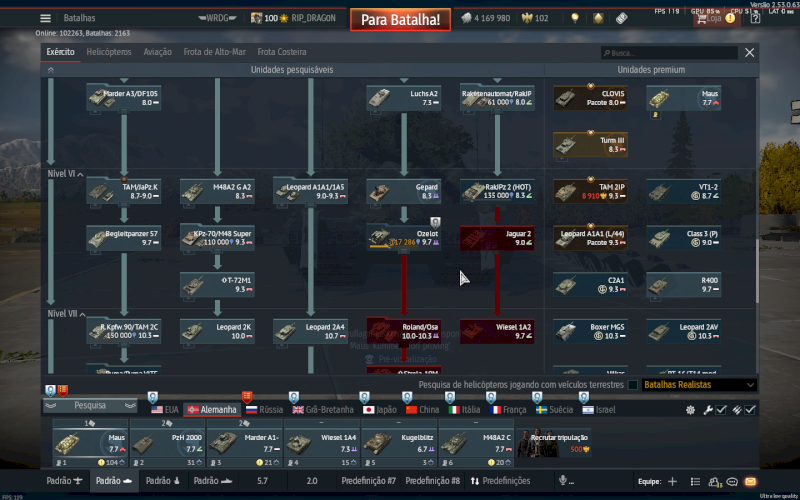Screen dimensions: 800x500
Task: Open the gear settings icon near presets
Action: coord(690,410)
